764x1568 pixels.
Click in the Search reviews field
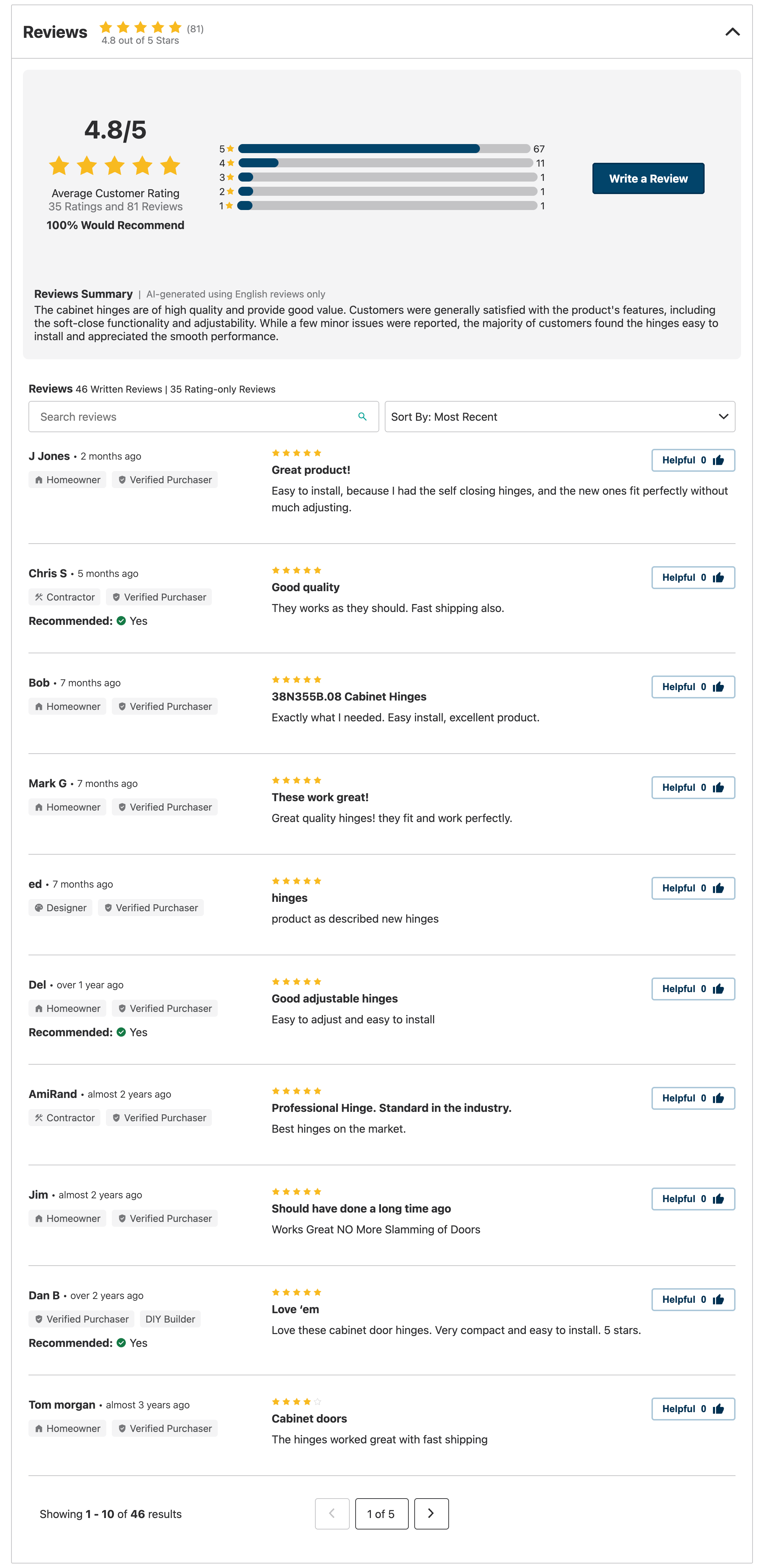(195, 417)
